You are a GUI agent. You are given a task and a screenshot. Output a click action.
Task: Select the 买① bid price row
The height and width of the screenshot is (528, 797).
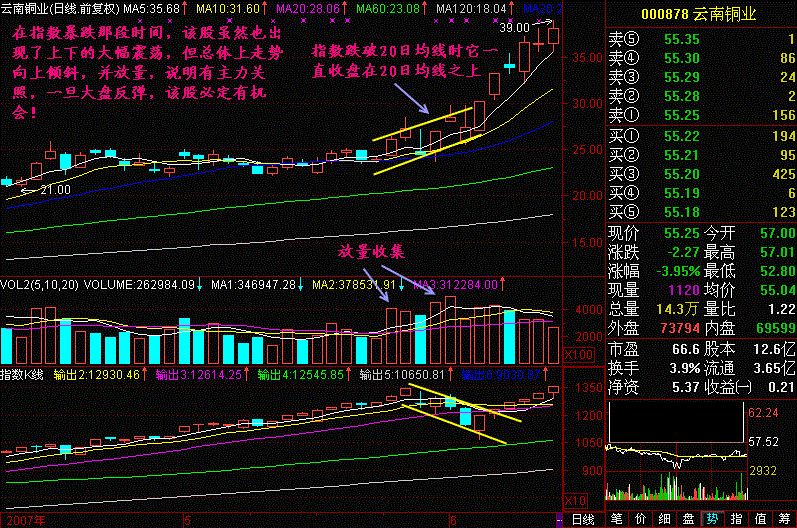(x=699, y=135)
